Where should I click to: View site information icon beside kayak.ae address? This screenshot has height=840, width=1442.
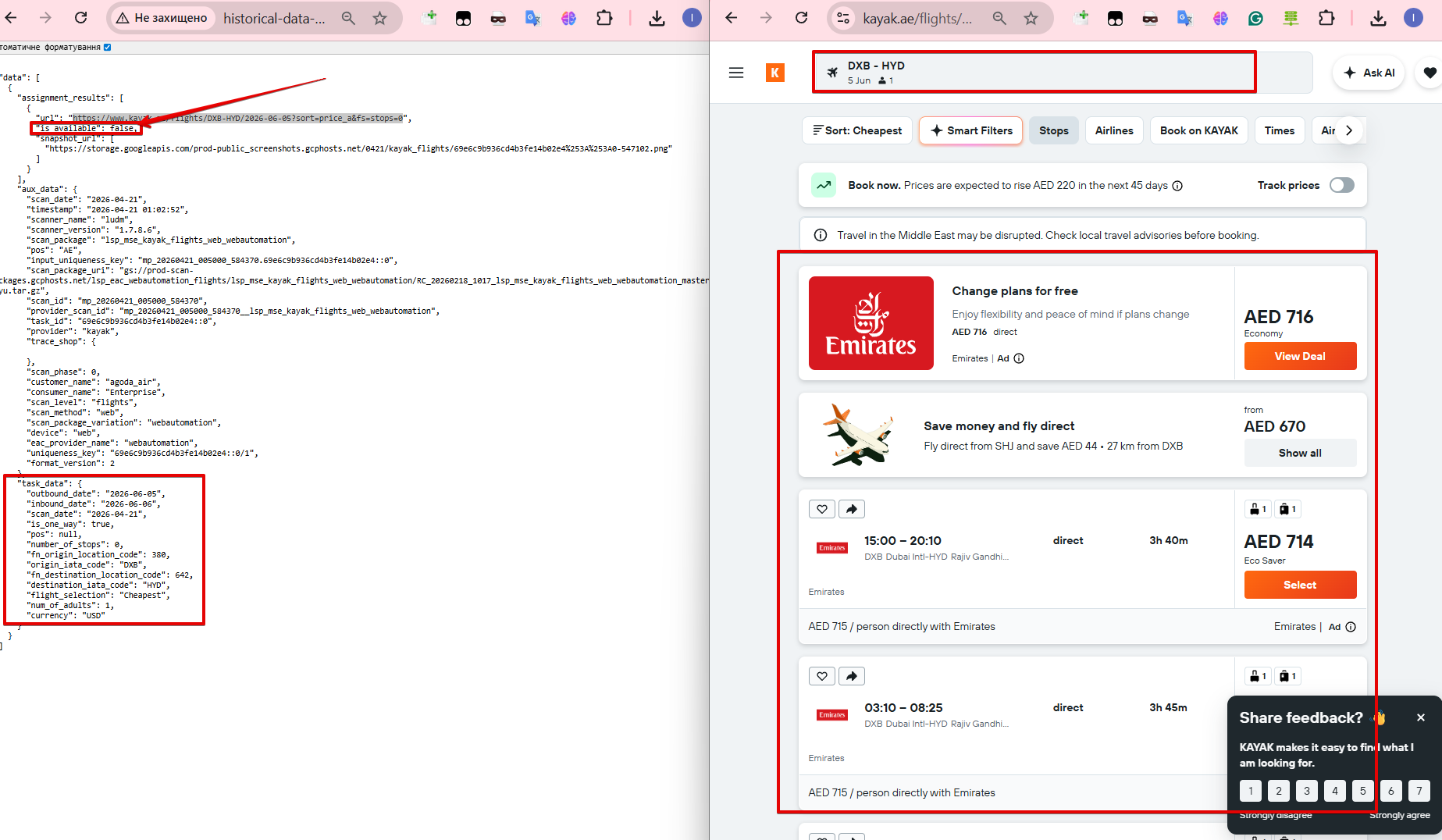[843, 18]
